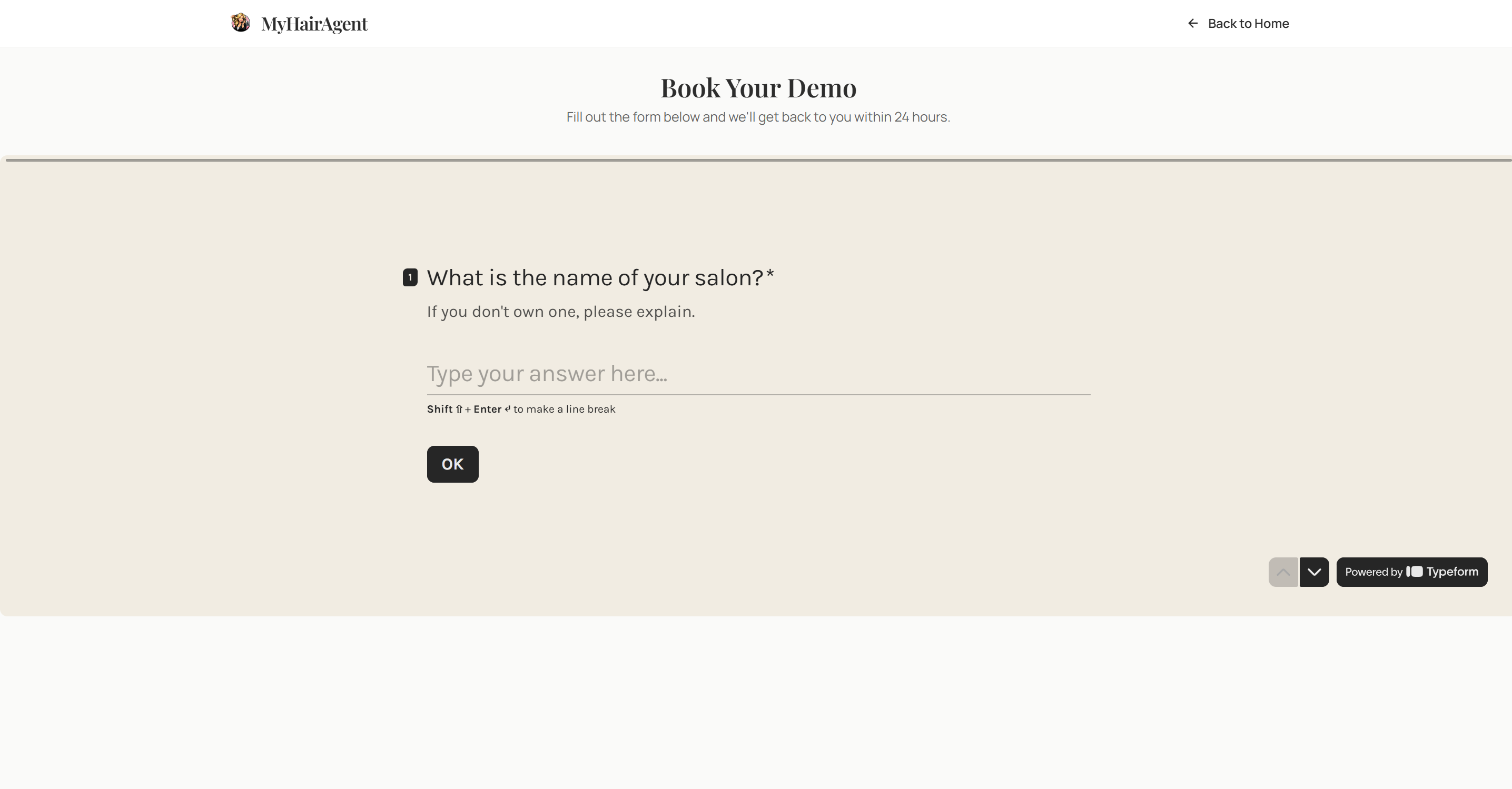Click the woman avatar image in the header

pos(240,23)
